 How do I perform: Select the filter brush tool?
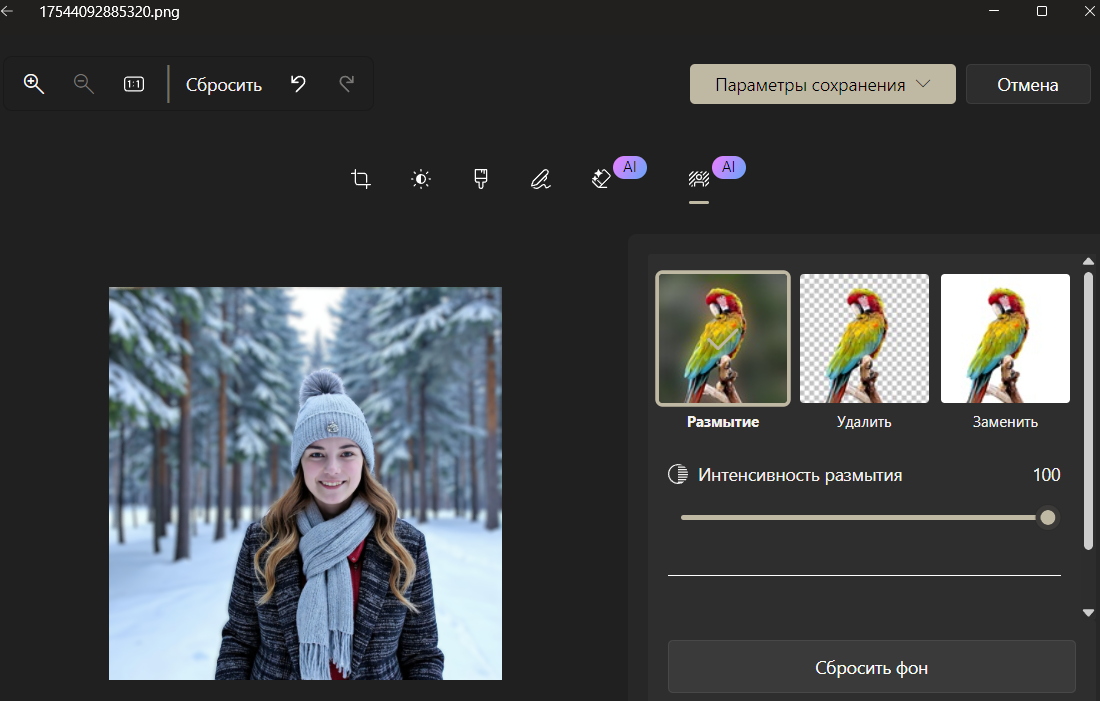pos(481,179)
